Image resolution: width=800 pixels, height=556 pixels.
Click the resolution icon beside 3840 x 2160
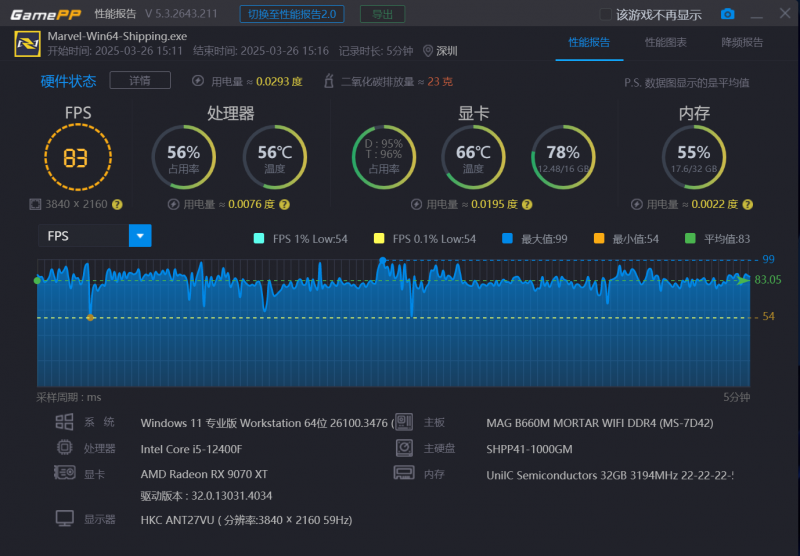[x=35, y=205]
